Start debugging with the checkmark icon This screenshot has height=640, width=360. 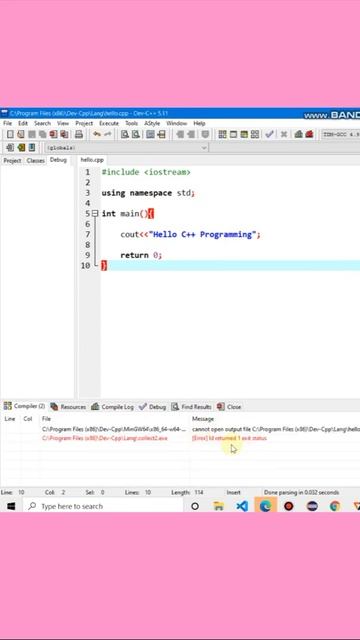click(269, 134)
